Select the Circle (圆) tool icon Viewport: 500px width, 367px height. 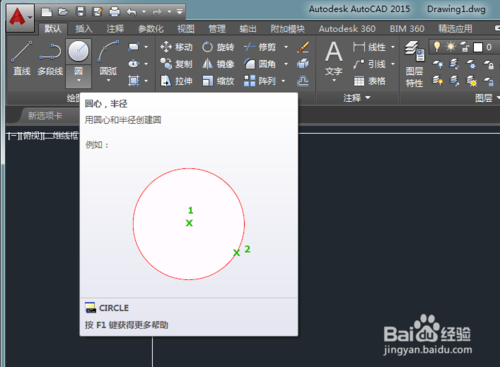(78, 51)
